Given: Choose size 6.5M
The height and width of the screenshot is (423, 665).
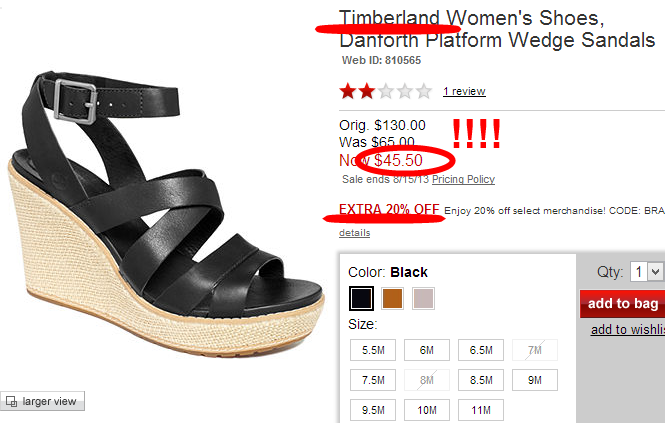Looking at the screenshot, I should pyautogui.click(x=481, y=350).
